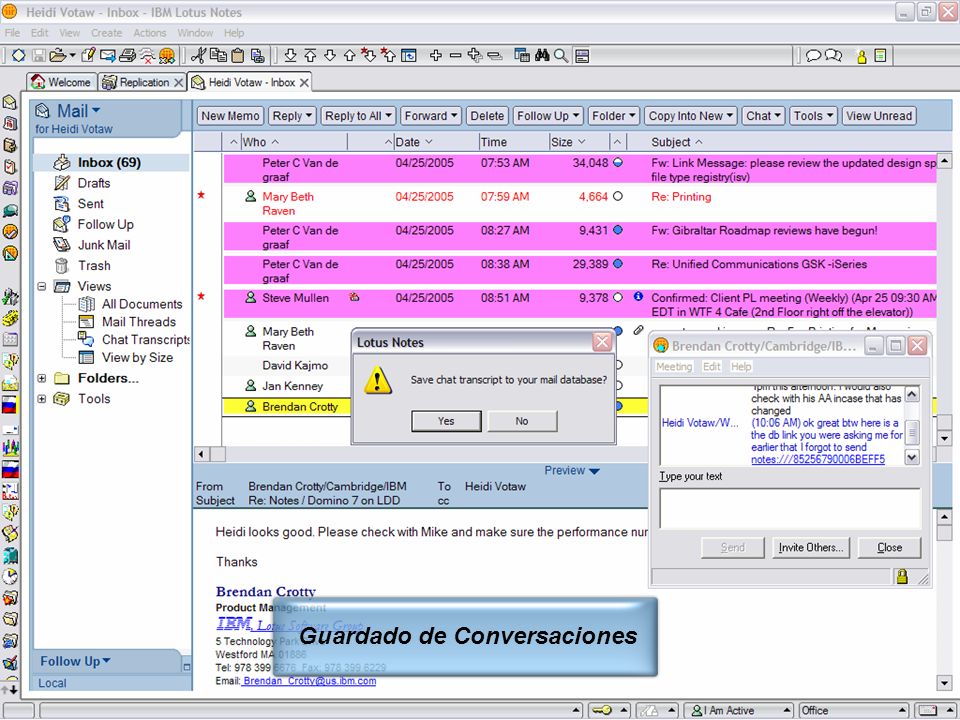
Task: Open Meeting menu in chat window
Action: (x=673, y=367)
